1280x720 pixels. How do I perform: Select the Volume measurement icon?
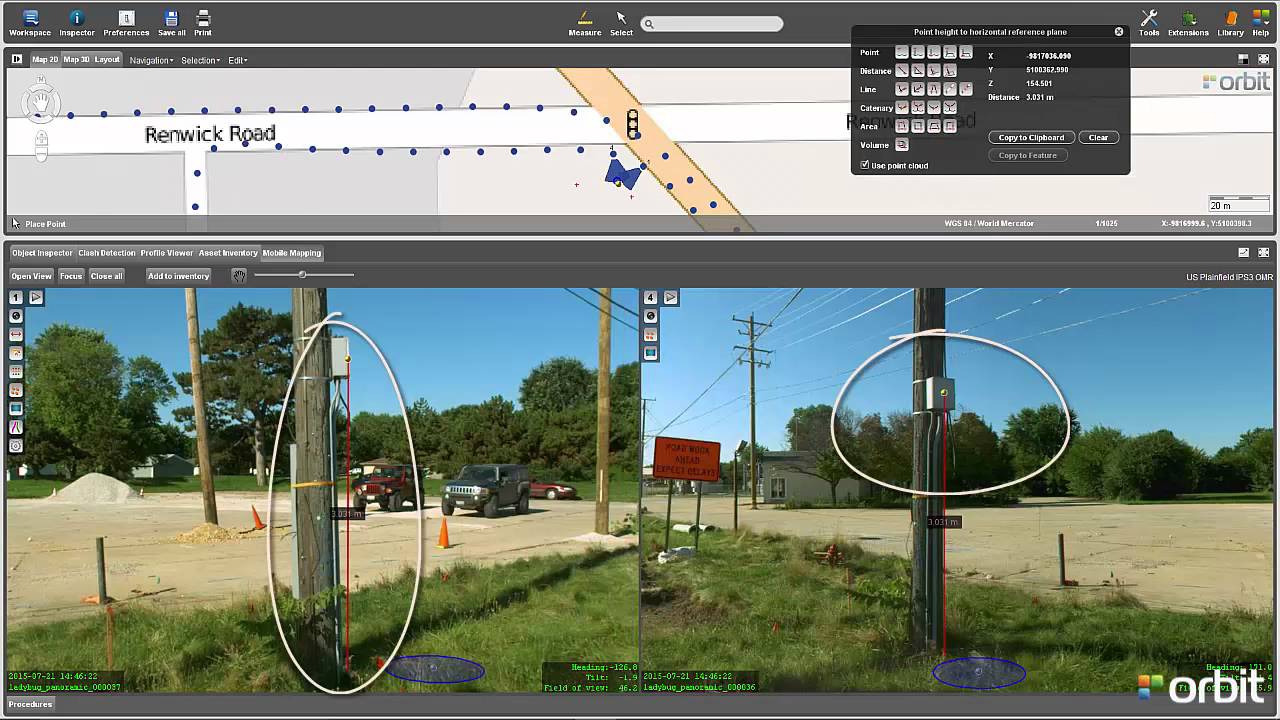[x=902, y=145]
